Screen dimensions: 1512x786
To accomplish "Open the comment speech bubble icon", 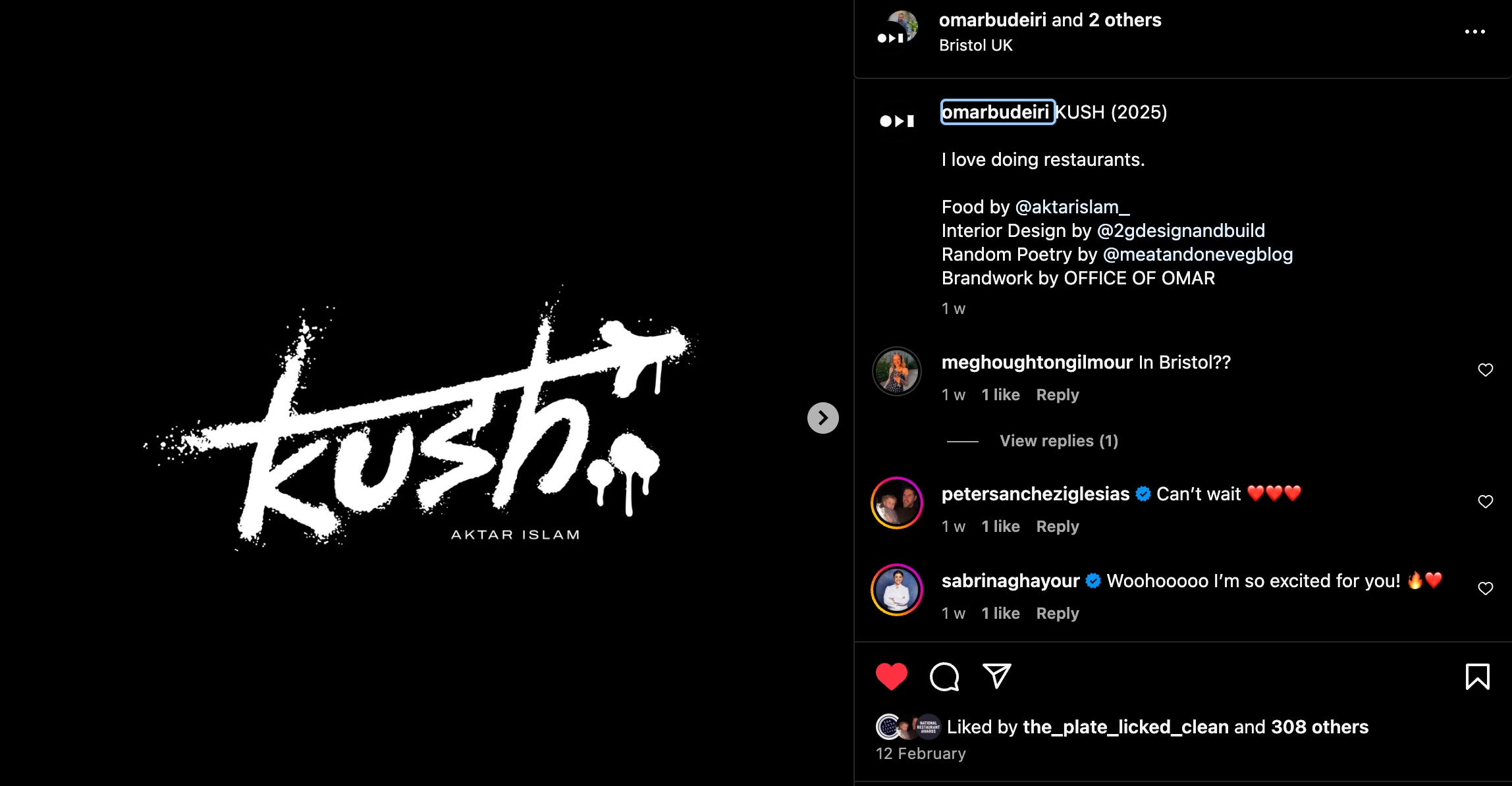I will click(944, 677).
